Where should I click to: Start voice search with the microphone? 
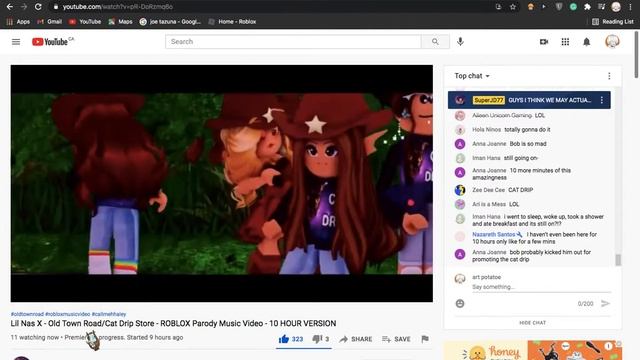460,42
